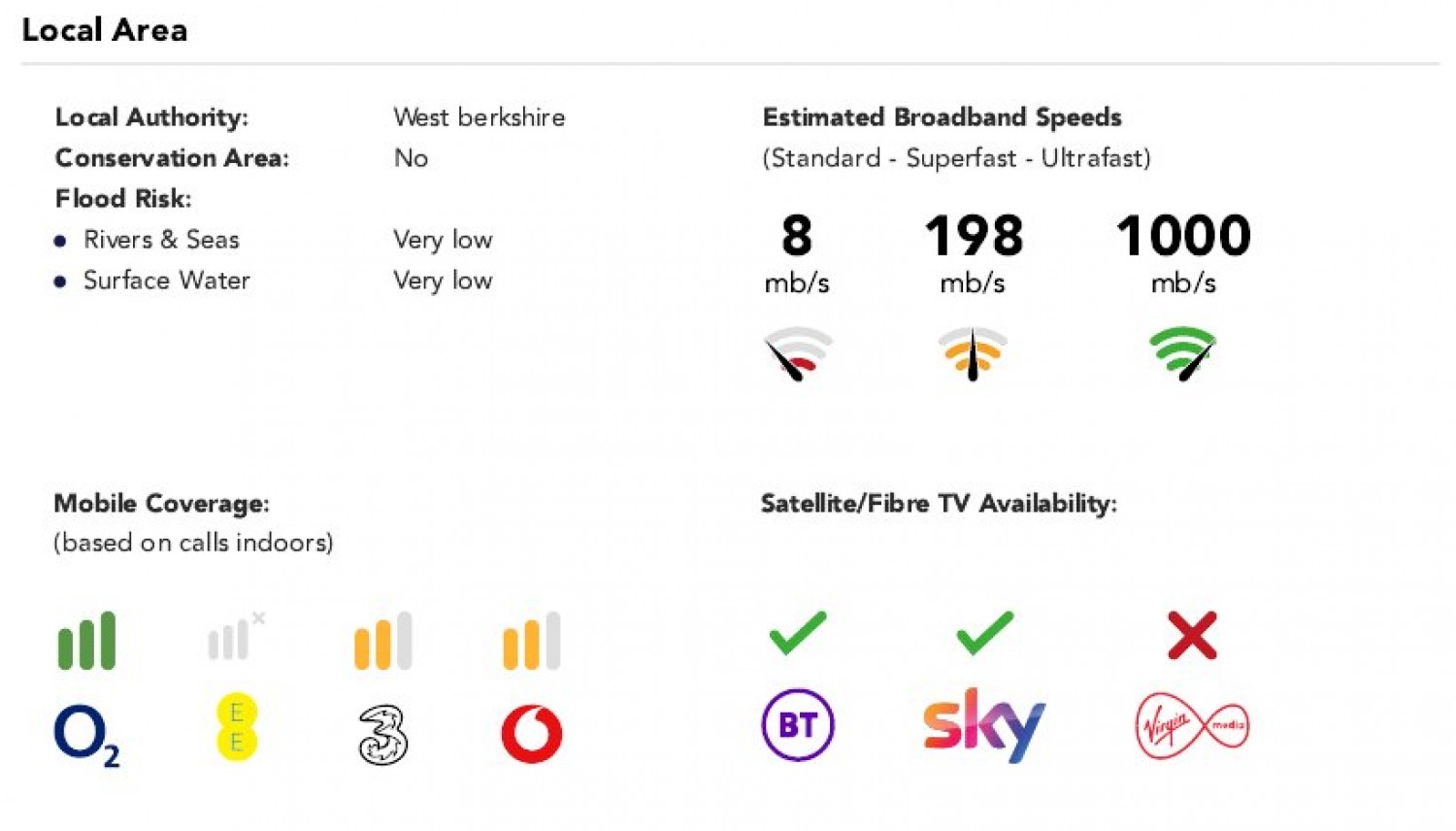
Task: Click the Local Area section heading
Action: (x=105, y=30)
